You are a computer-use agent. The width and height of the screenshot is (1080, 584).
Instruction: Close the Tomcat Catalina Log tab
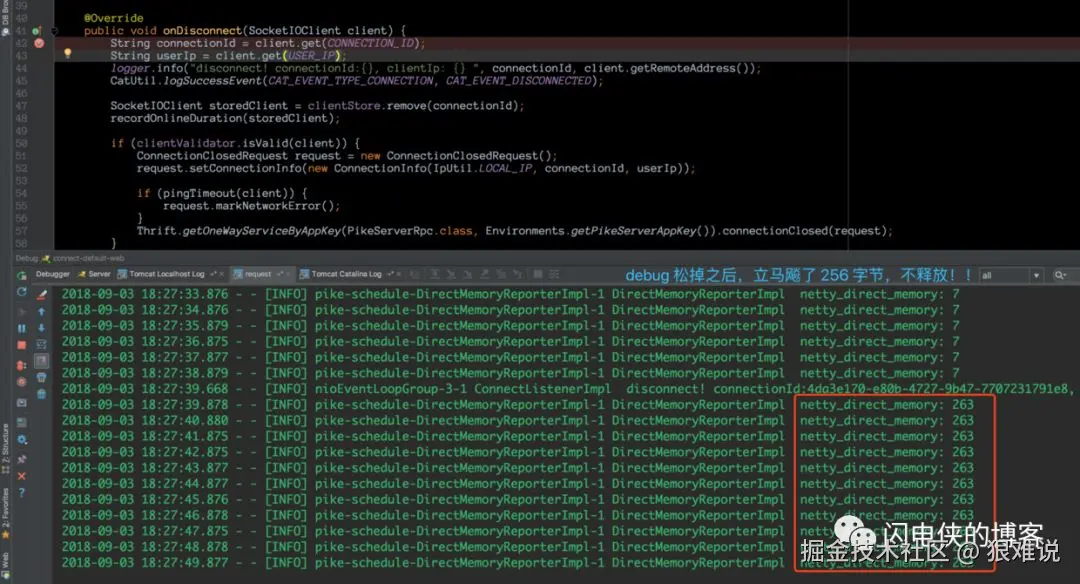pos(399,274)
